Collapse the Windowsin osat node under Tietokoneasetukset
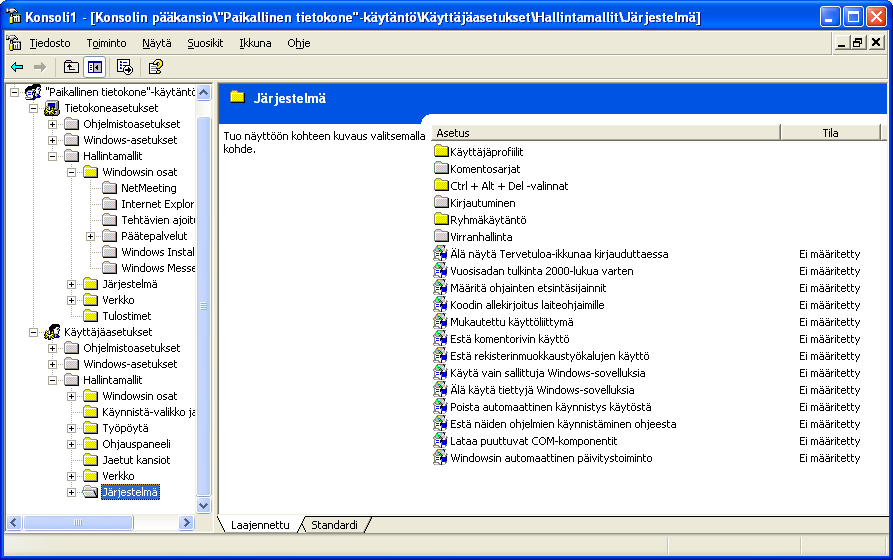The width and height of the screenshot is (893, 560). [x=72, y=172]
